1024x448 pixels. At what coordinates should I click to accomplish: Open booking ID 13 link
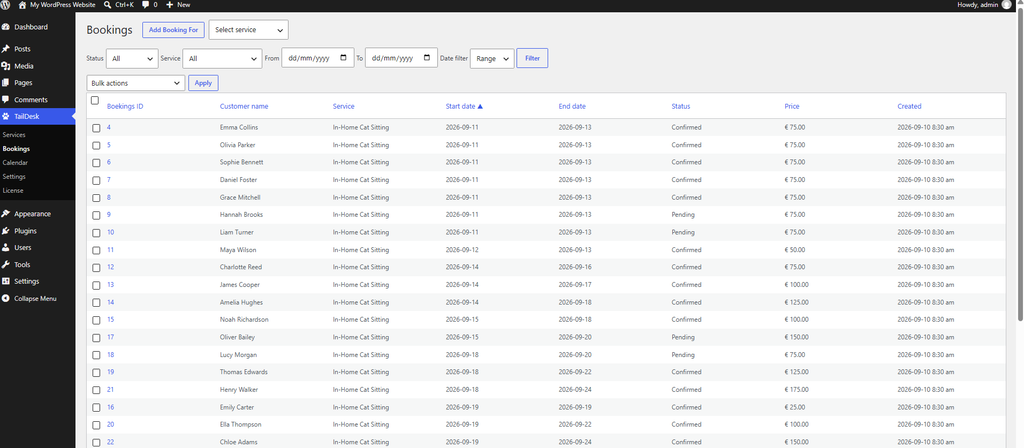[x=110, y=285]
